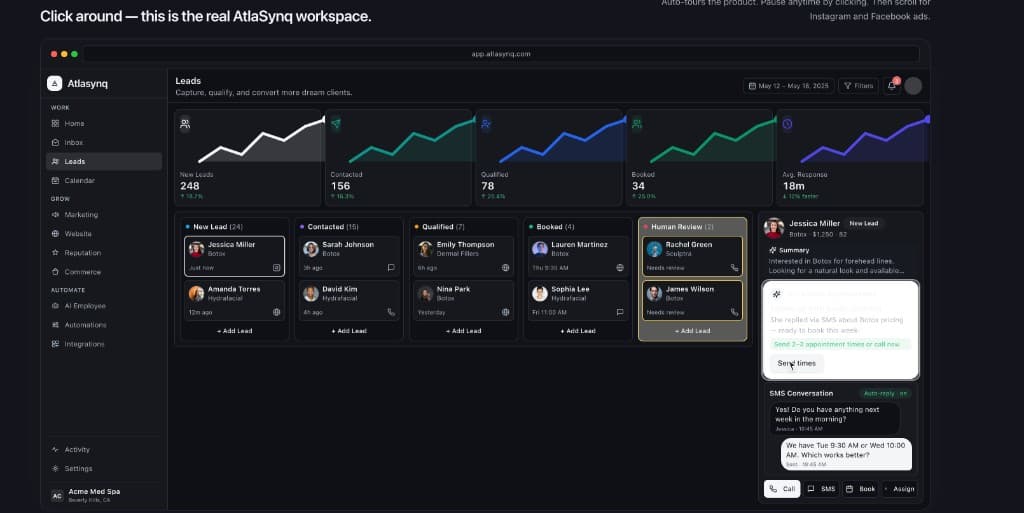Image resolution: width=1024 pixels, height=513 pixels.
Task: Click the New Leads stat card icon
Action: 185,123
